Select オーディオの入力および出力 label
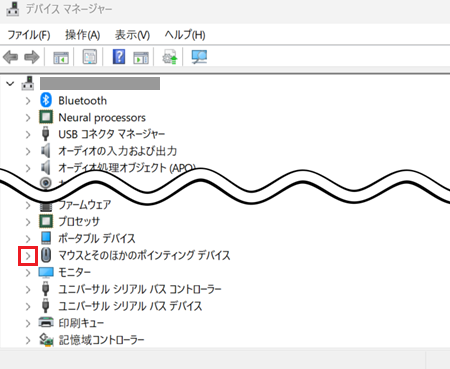The width and height of the screenshot is (450, 369). click(118, 151)
